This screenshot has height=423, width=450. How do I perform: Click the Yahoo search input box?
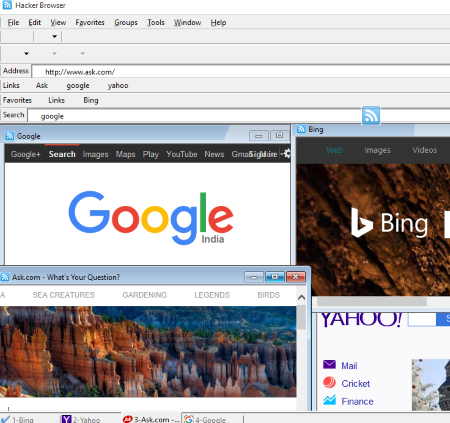421,319
